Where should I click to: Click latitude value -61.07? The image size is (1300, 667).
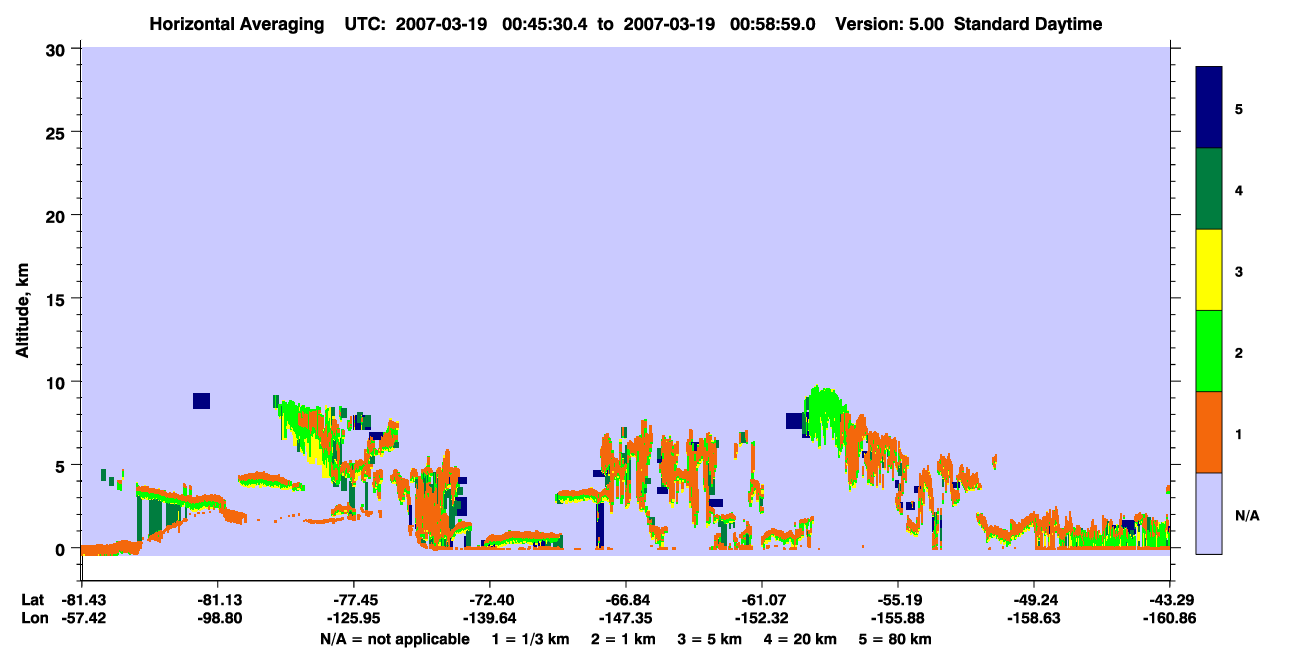click(761, 600)
